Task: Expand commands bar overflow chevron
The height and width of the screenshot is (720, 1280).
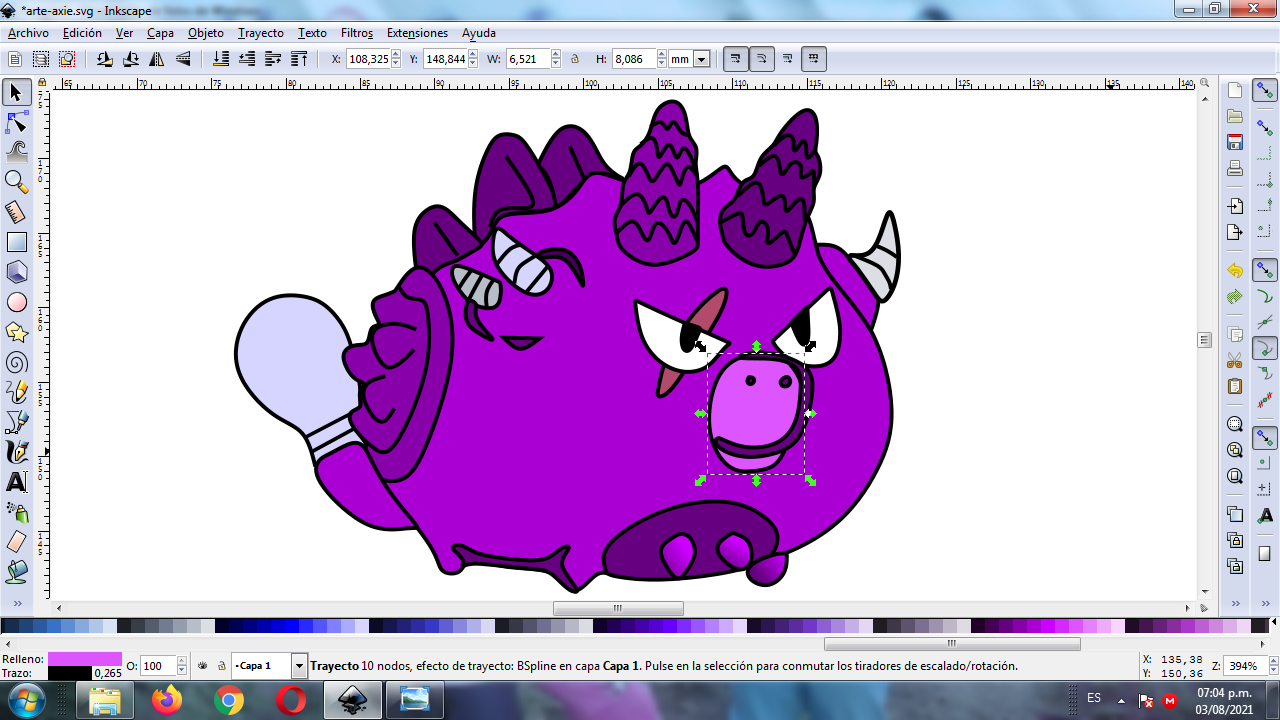Action: click(x=1236, y=604)
